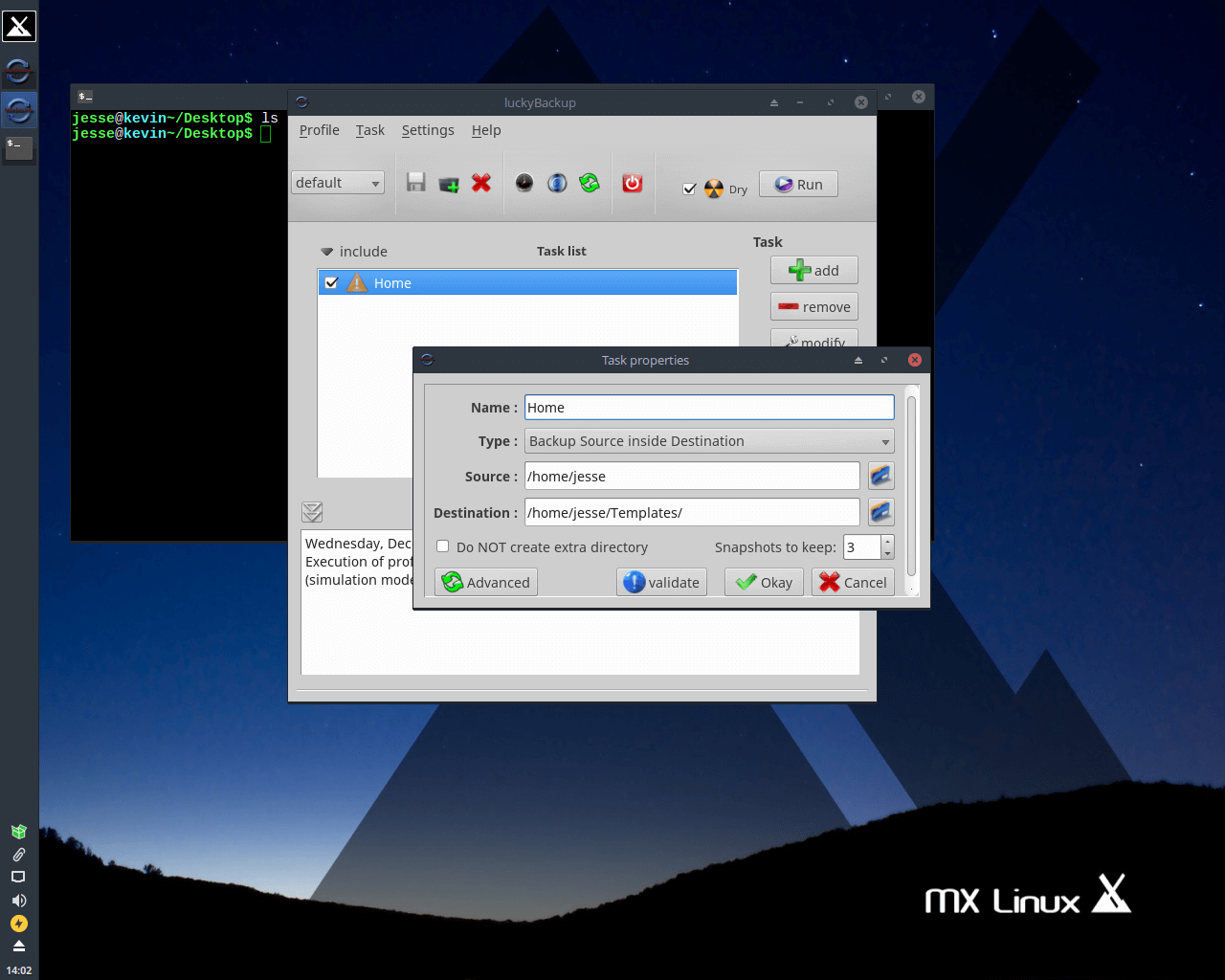Image resolution: width=1225 pixels, height=980 pixels.
Task: Collapse the include expander arrow
Action: [327, 252]
